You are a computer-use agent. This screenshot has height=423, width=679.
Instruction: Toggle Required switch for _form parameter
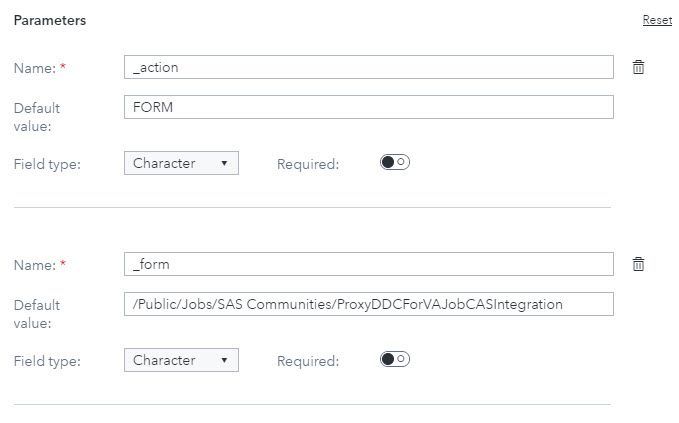pyautogui.click(x=395, y=360)
